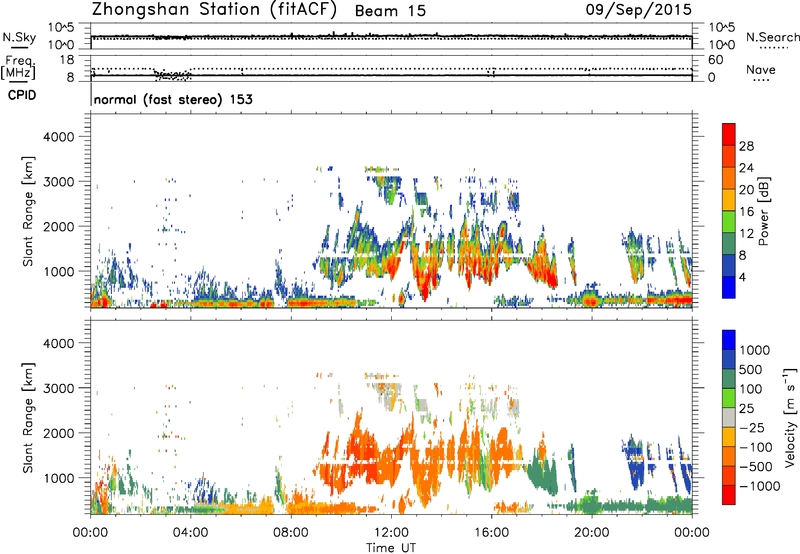The width and height of the screenshot is (800, 554).
Task: Click the -1000 tick on velocity colorbar
Action: coord(760,486)
